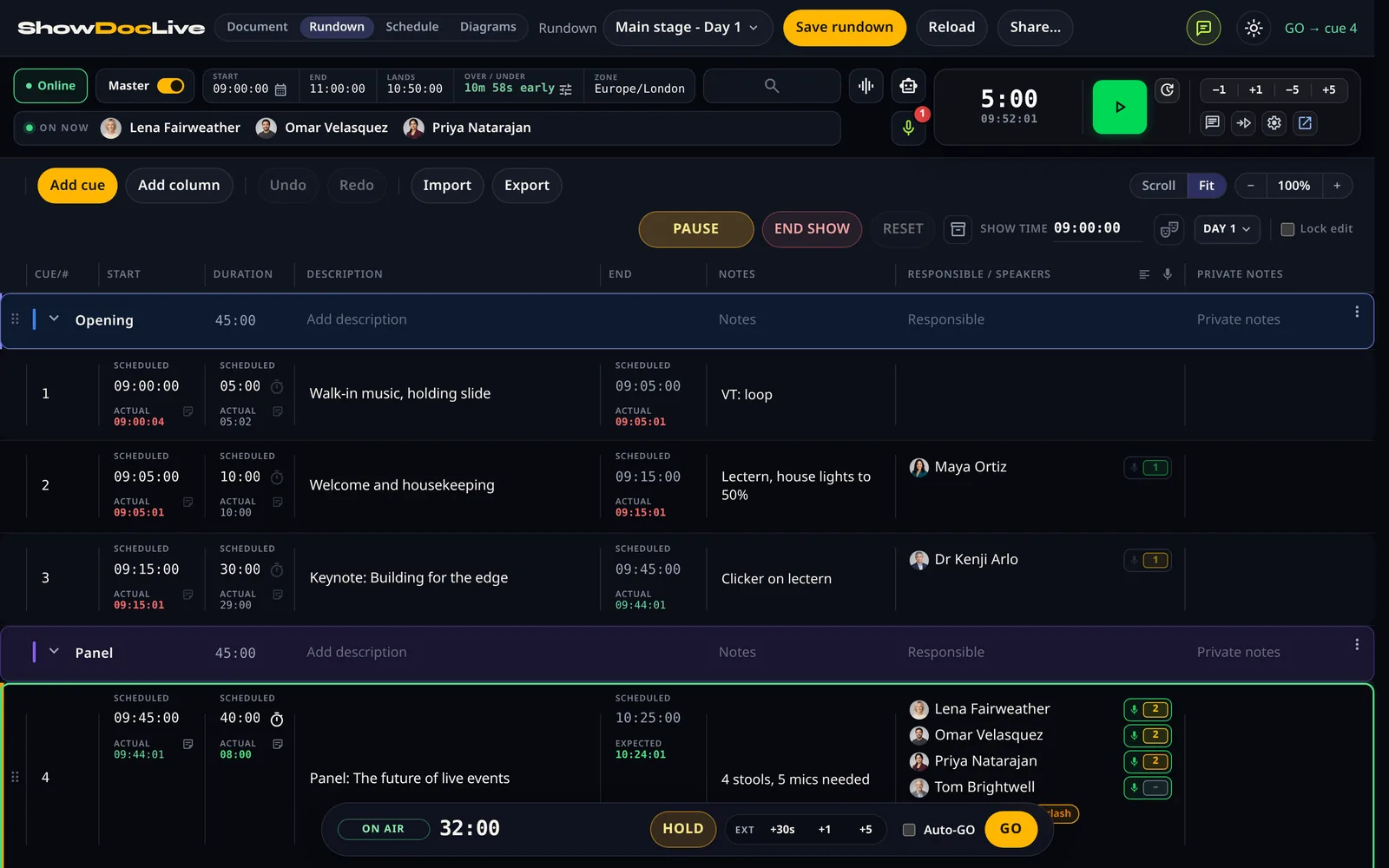Open the timer message icon

point(1212,123)
